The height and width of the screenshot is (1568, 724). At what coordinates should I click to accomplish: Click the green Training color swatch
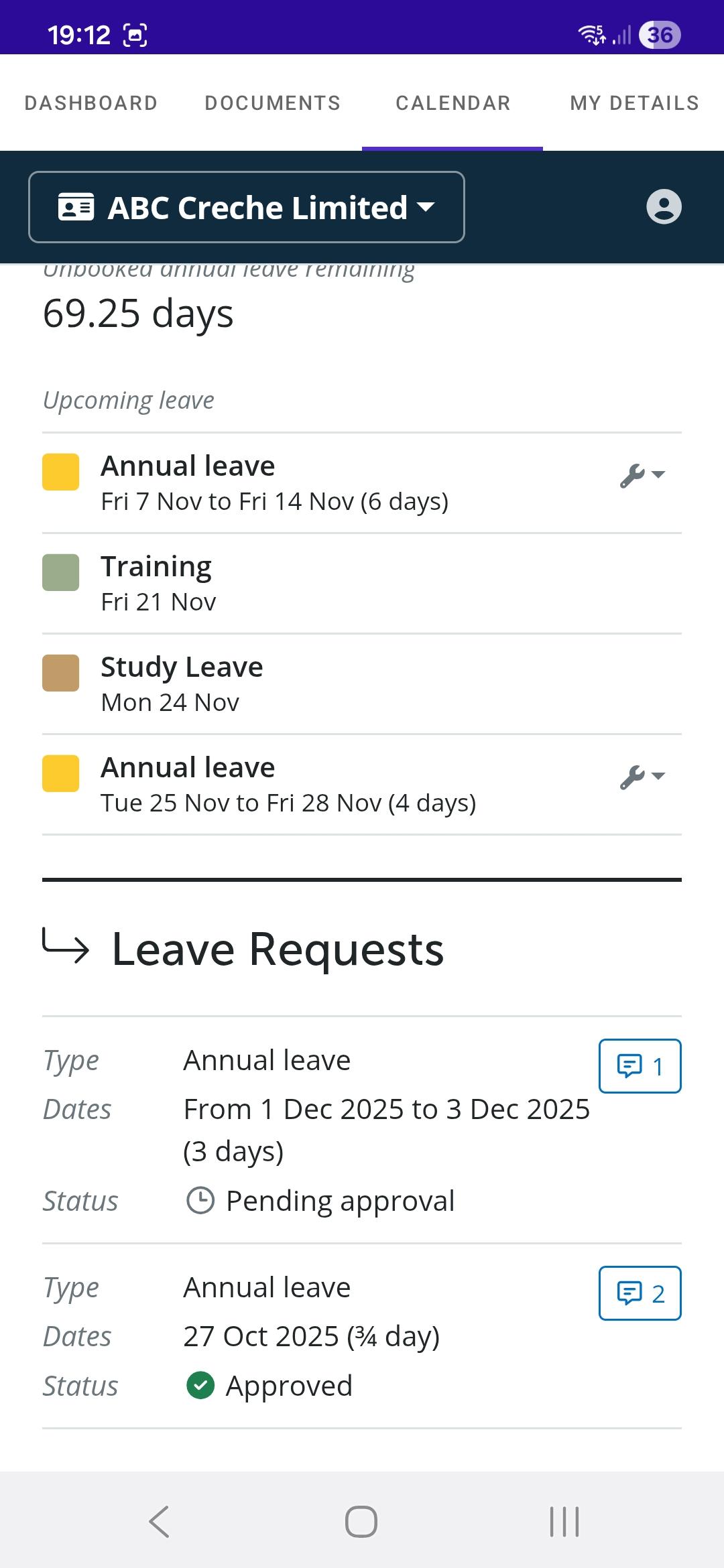point(61,572)
